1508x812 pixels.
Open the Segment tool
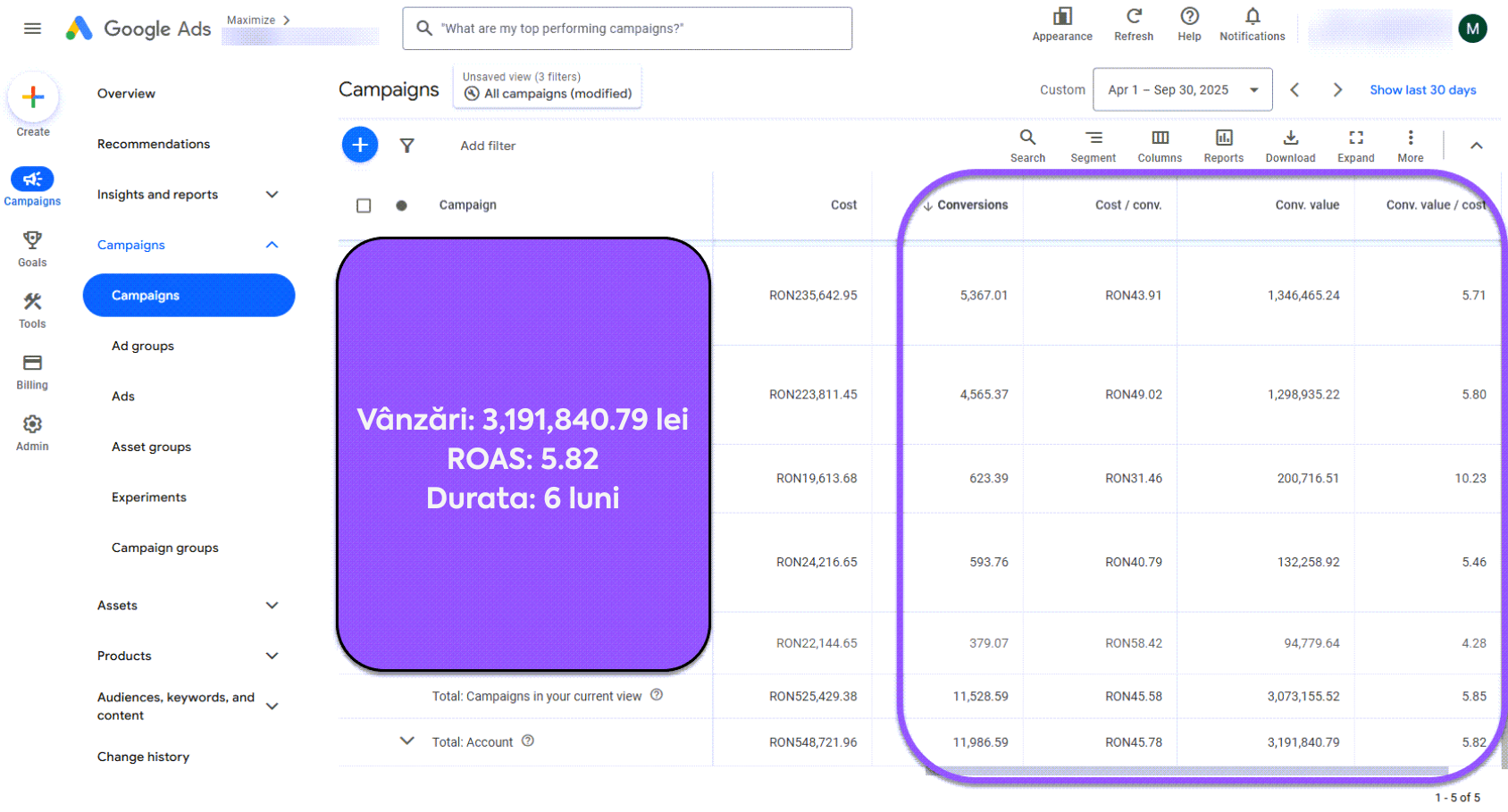(1093, 146)
